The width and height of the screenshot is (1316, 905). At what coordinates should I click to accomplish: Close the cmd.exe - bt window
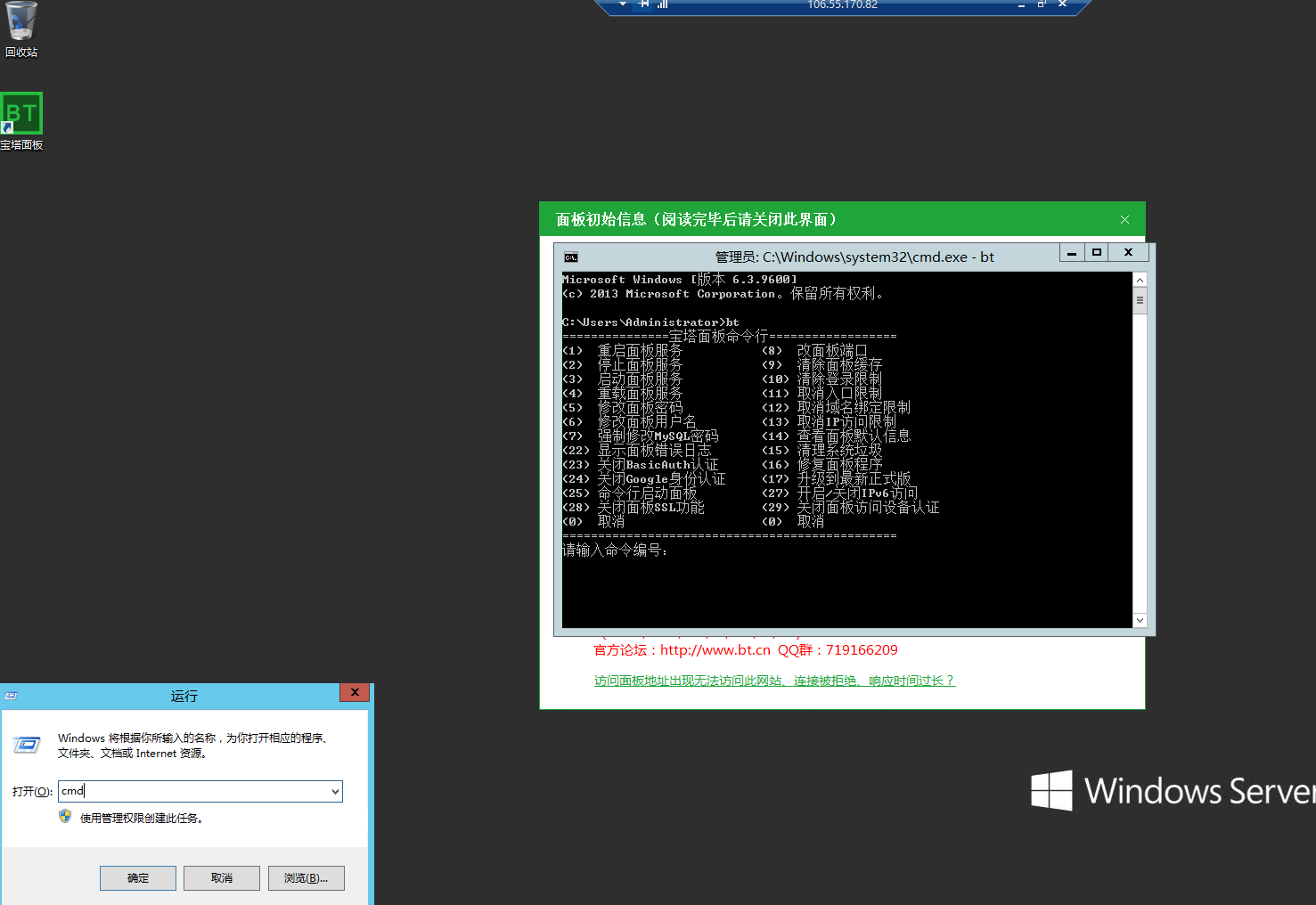pyautogui.click(x=1129, y=253)
